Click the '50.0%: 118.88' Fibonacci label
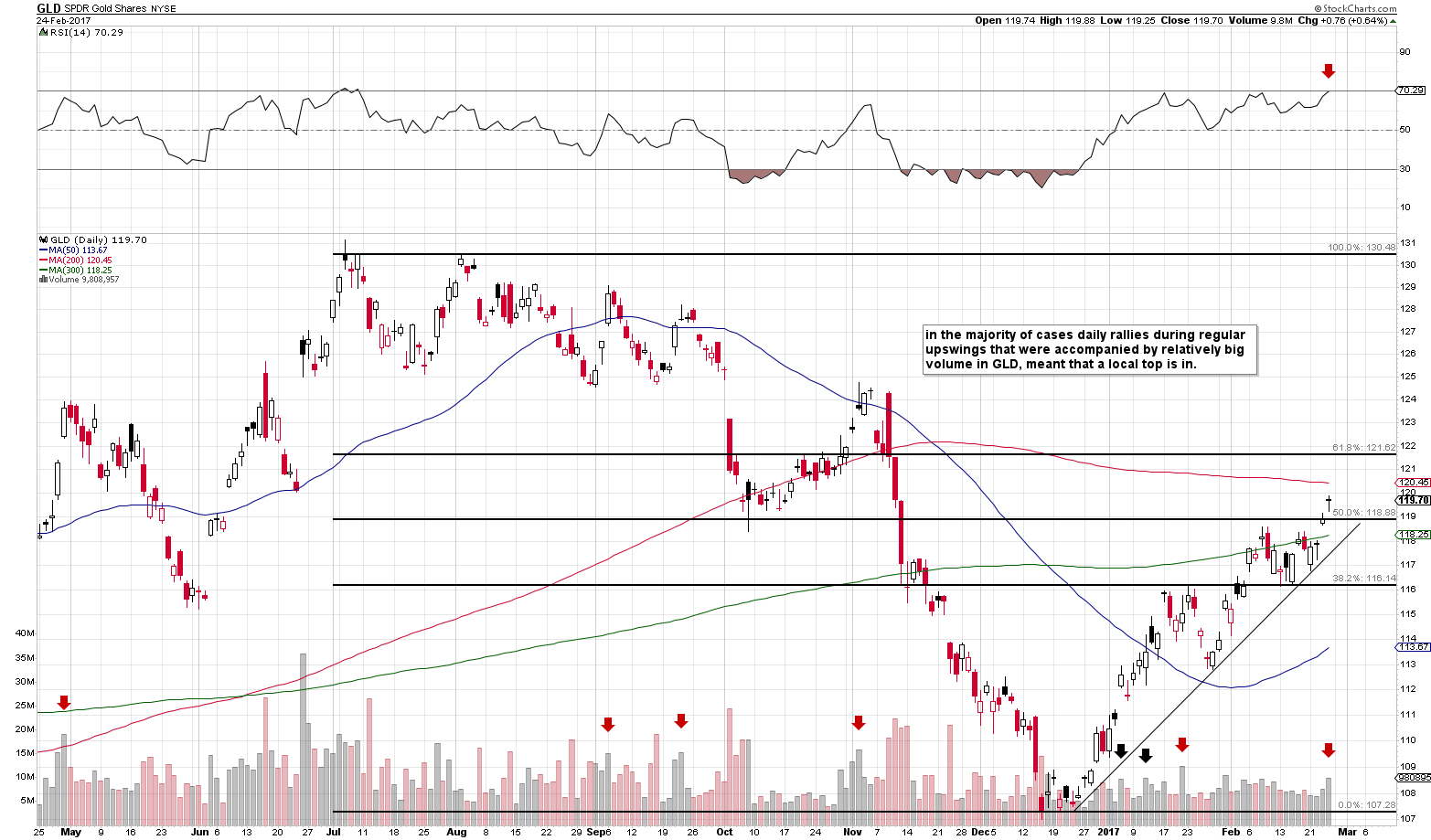Image resolution: width=1431 pixels, height=840 pixels. (x=1364, y=513)
